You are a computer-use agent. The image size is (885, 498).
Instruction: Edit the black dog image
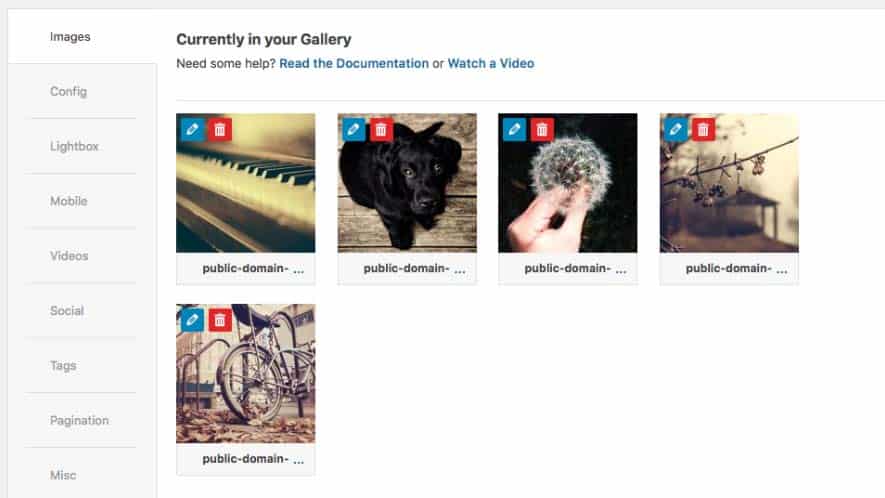point(353,129)
